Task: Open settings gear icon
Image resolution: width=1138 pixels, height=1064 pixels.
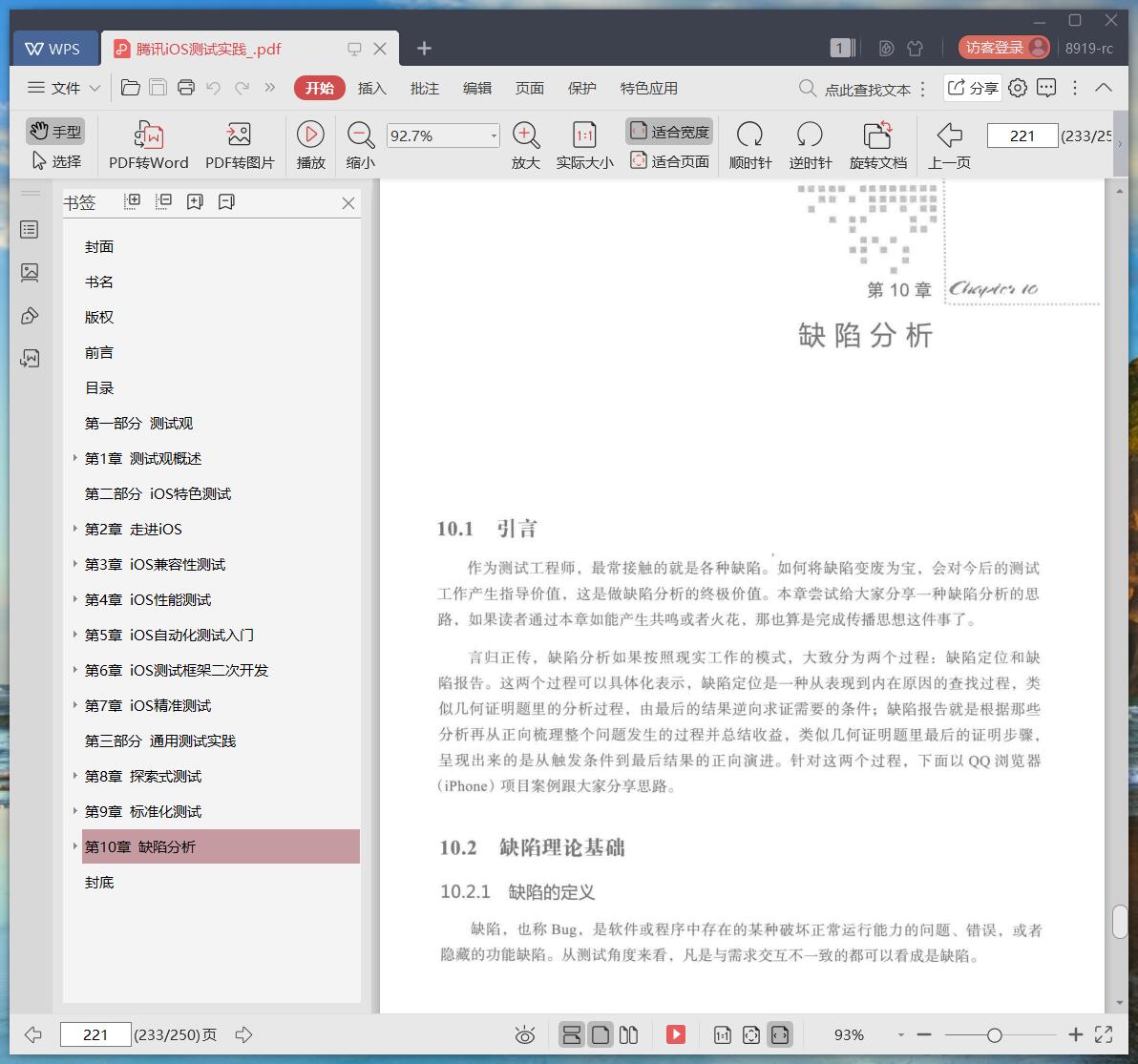Action: click(x=1019, y=88)
